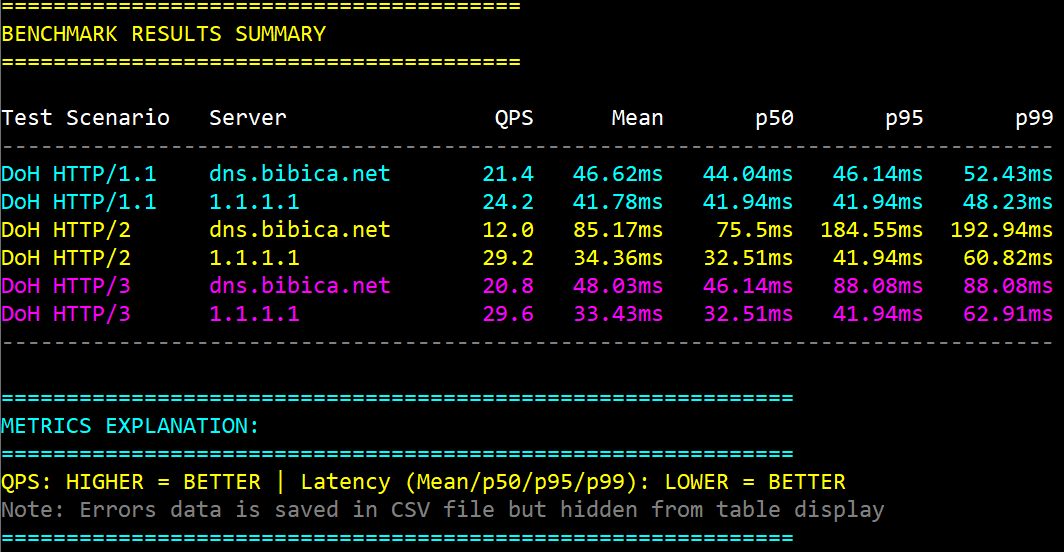
Task: Select the note about Errors data CSV
Action: 443,510
